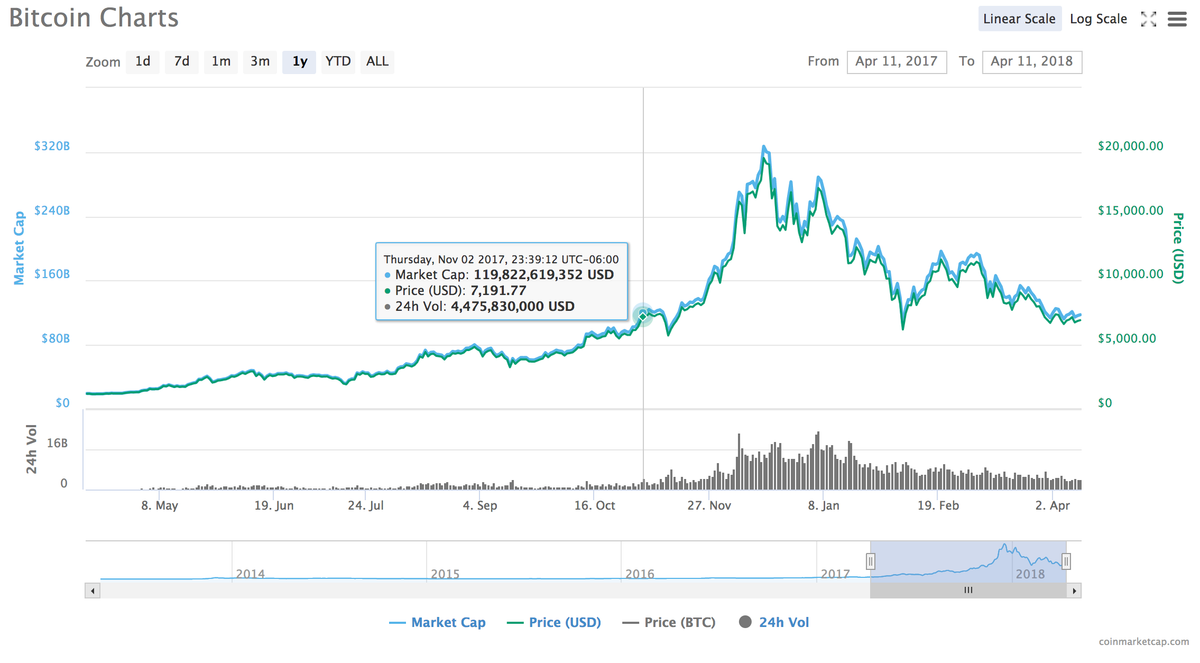Edit the From date field
The width and height of the screenshot is (1200, 663).
coord(896,61)
